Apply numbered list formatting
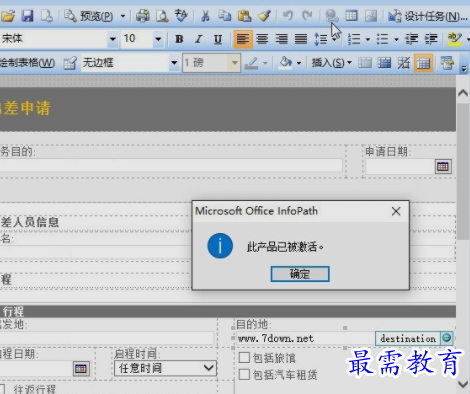 [354, 39]
